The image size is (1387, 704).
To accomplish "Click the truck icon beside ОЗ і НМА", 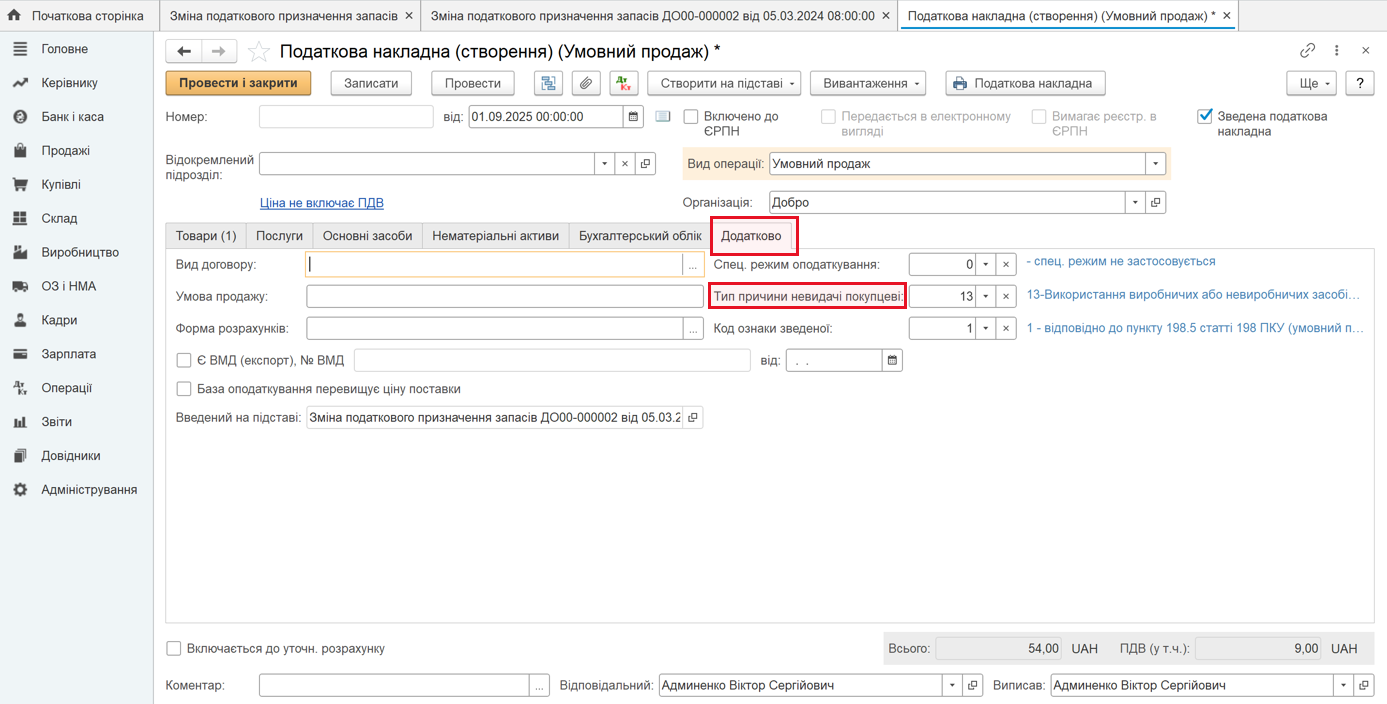I will (x=20, y=287).
